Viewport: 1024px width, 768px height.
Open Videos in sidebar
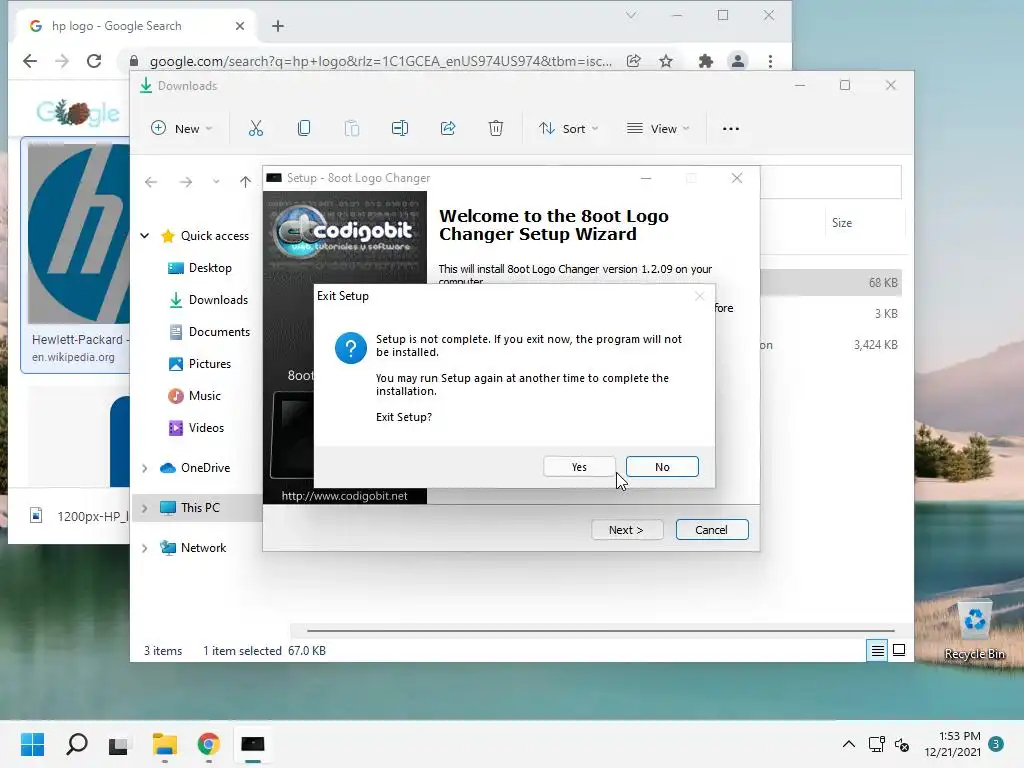click(x=197, y=428)
